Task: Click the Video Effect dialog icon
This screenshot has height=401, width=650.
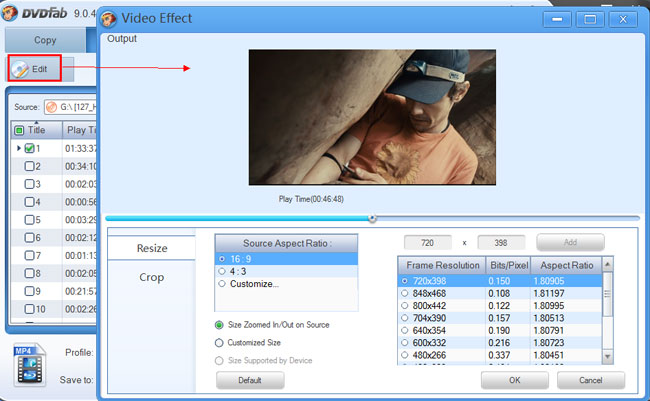Action: click(x=107, y=18)
